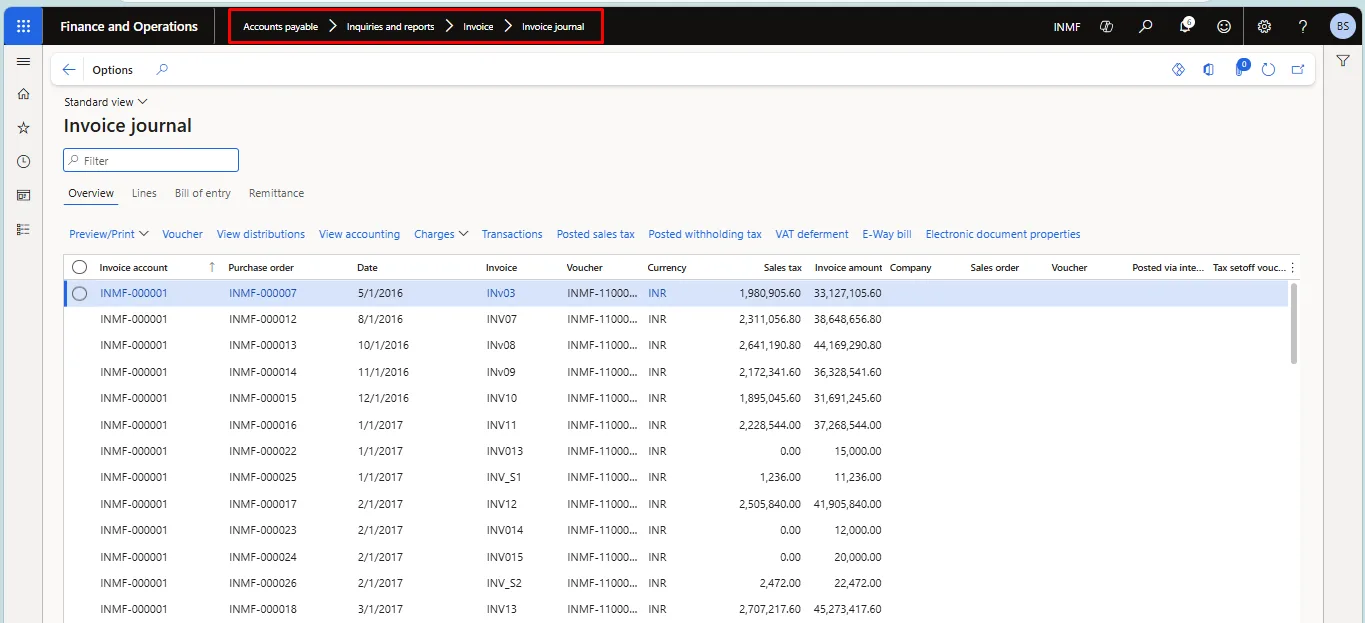
Task: Open Workspaces icon in the sidebar
Action: [23, 195]
